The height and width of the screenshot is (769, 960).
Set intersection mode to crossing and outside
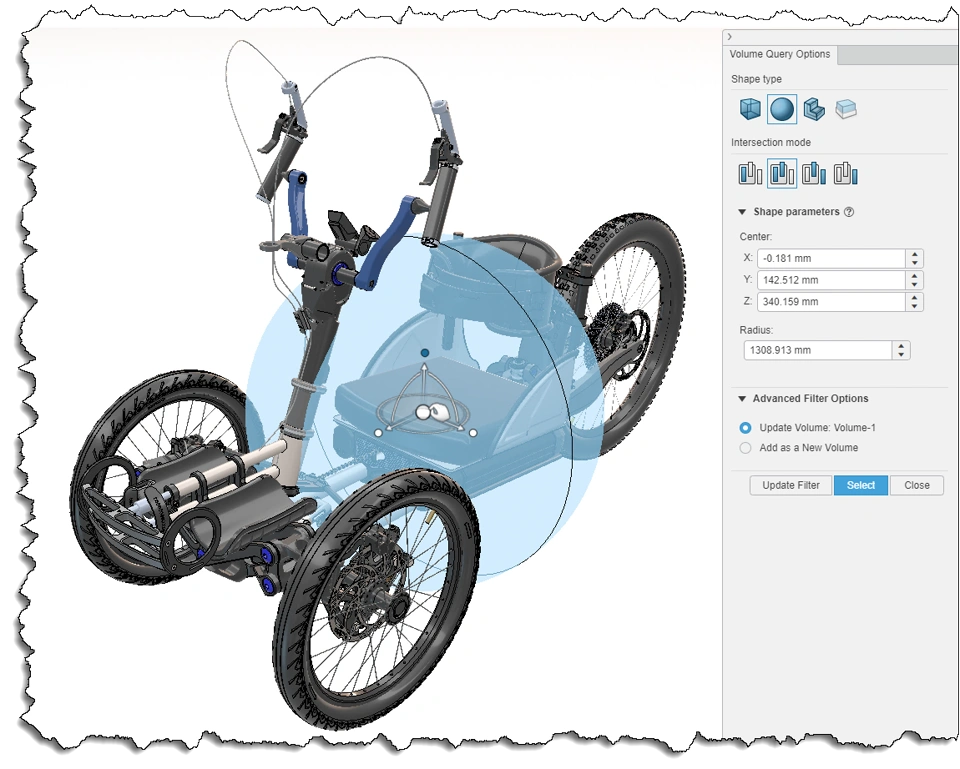click(x=814, y=173)
